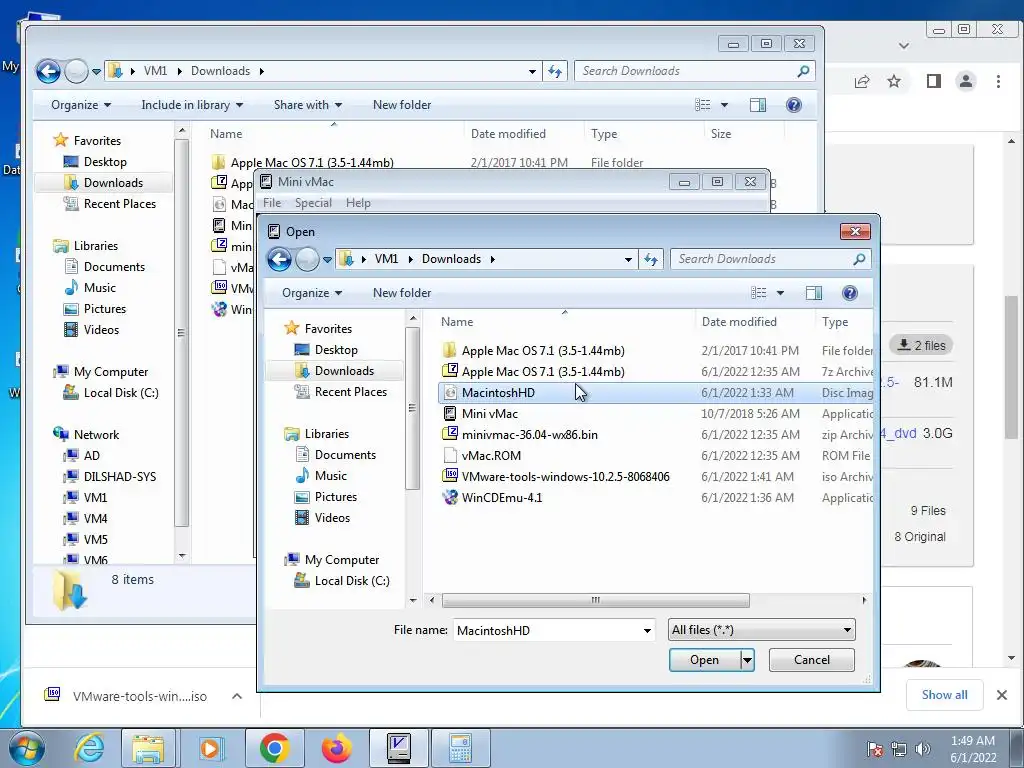Click the Forward arrow in Open dialog
The width and height of the screenshot is (1024, 768).
click(307, 259)
